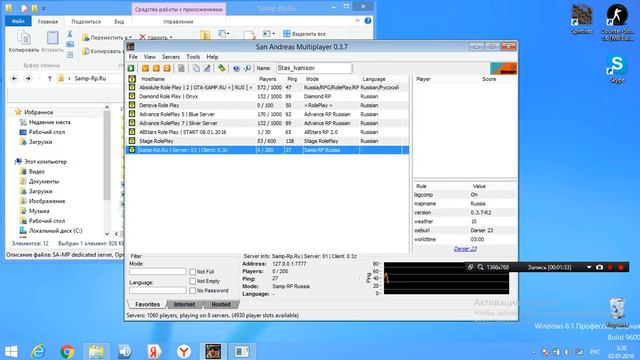The image size is (640, 360).
Task: Select the Advance RolePlay 5 | Blue Server row
Action: (267, 114)
